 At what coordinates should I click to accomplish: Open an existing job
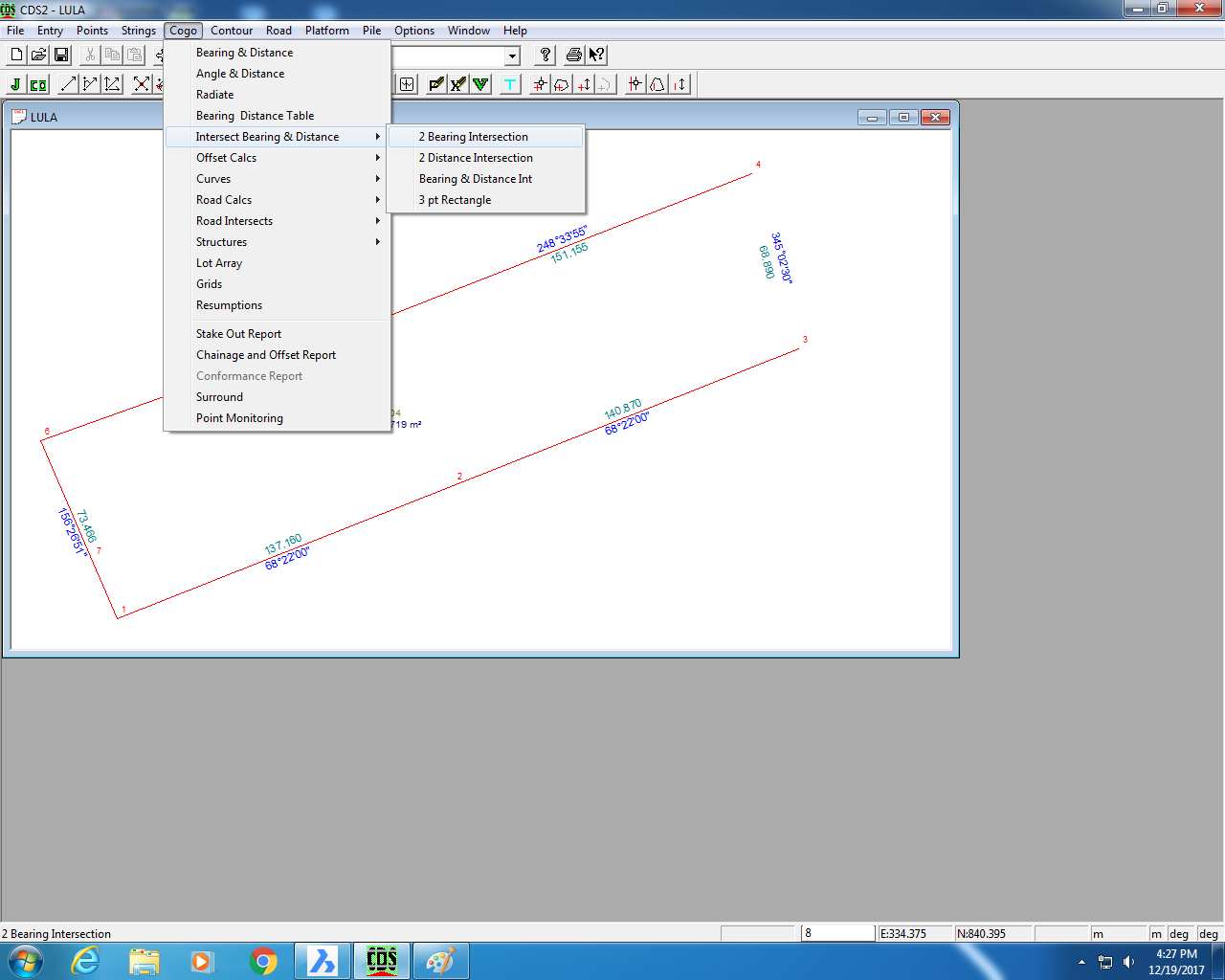click(x=38, y=55)
